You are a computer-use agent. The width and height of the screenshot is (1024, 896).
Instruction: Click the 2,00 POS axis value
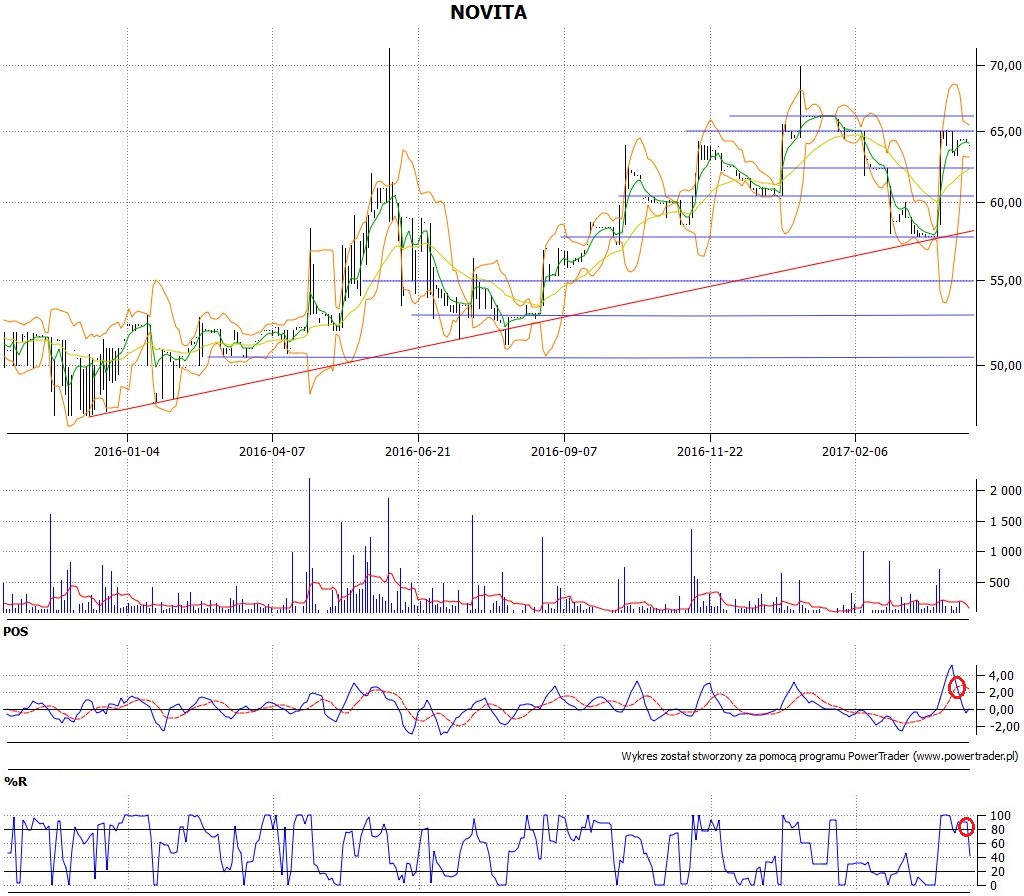(1002, 693)
